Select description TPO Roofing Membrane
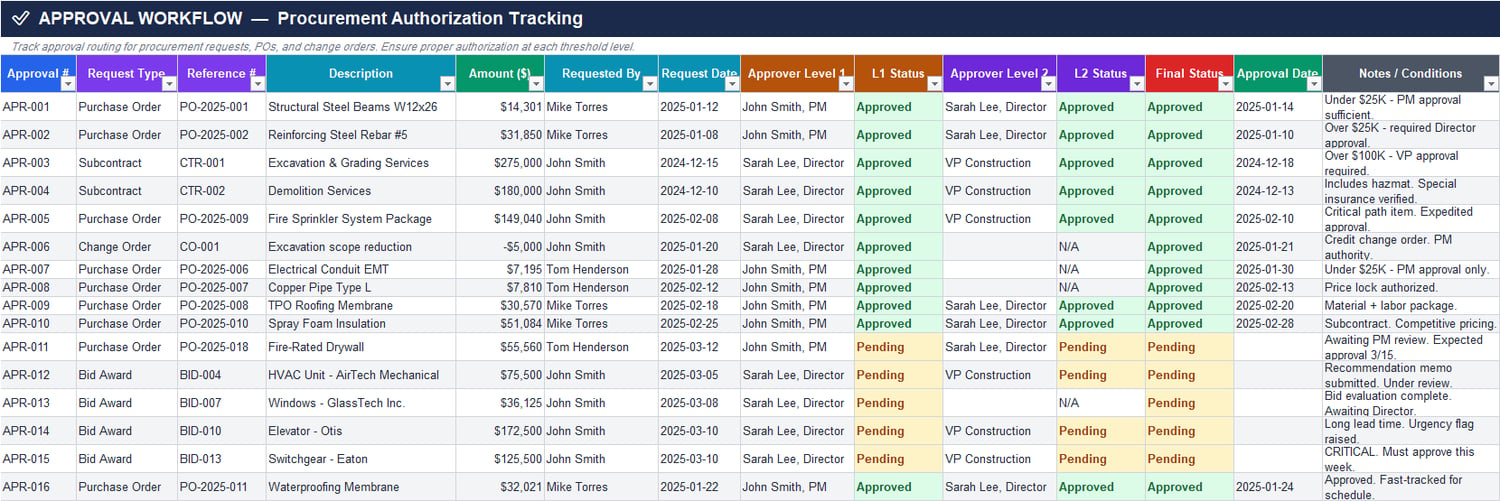The image size is (1500, 501). pyautogui.click(x=360, y=306)
